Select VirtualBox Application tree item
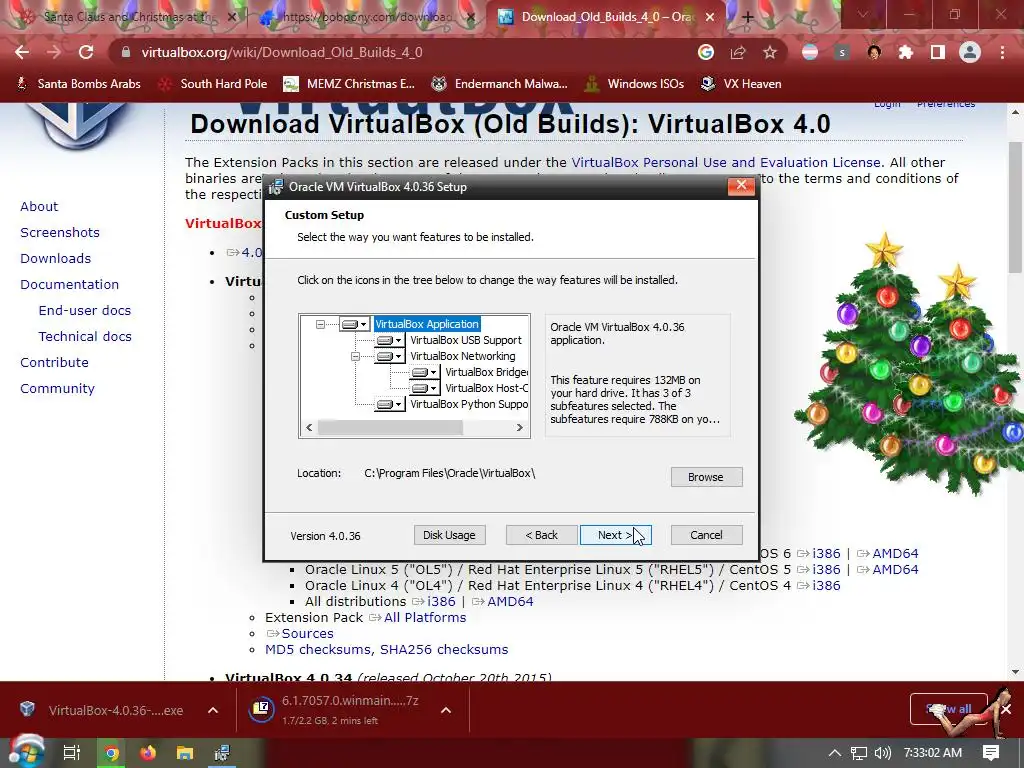The height and width of the screenshot is (768, 1024). pos(426,324)
